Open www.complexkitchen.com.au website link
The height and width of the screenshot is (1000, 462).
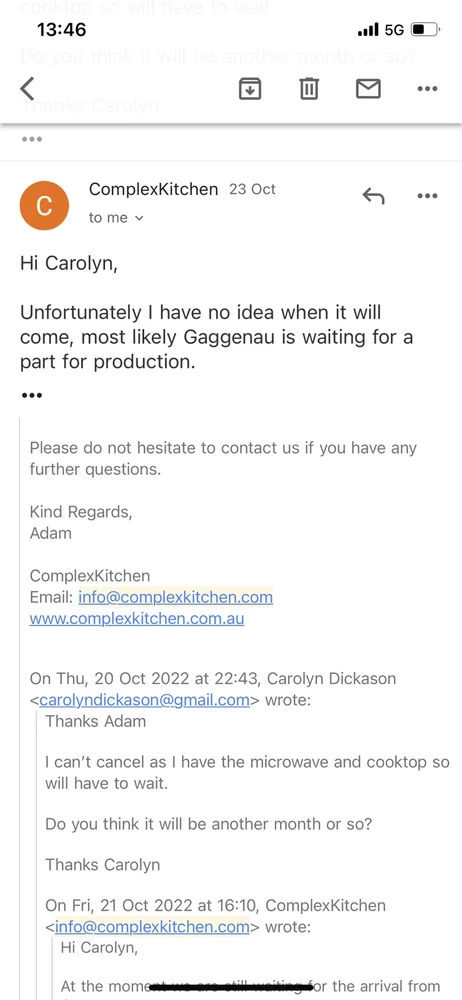pos(137,619)
